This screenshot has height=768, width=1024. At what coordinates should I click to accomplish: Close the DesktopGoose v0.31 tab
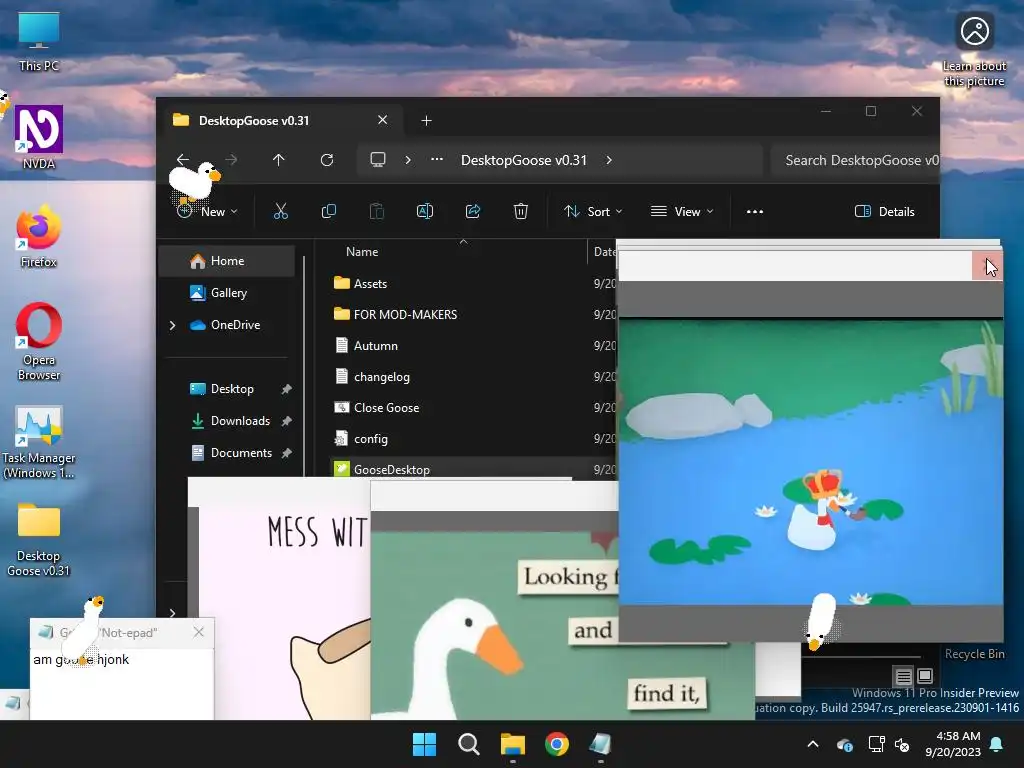[383, 120]
